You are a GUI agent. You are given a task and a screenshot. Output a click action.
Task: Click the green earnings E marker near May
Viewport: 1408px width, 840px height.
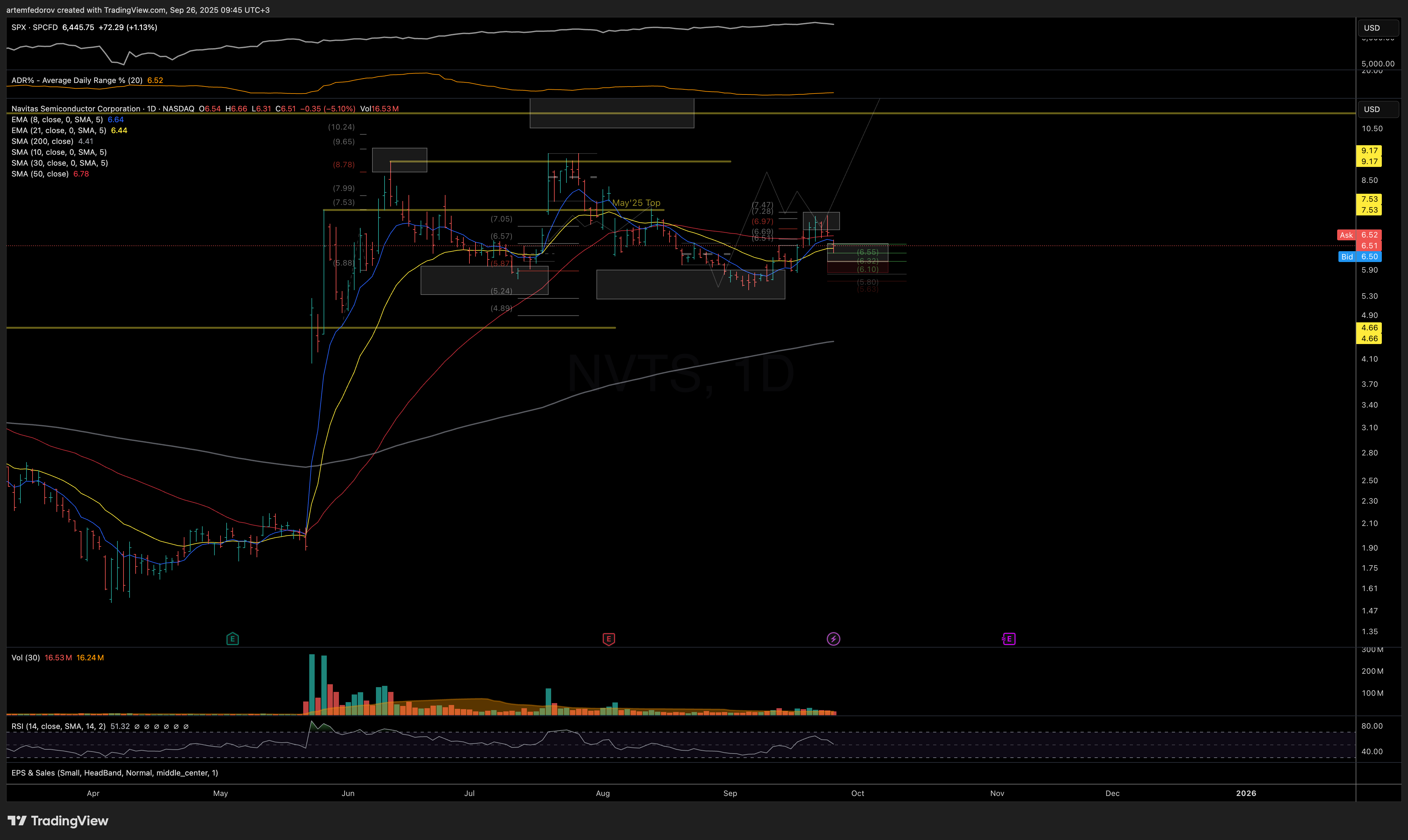(x=232, y=639)
